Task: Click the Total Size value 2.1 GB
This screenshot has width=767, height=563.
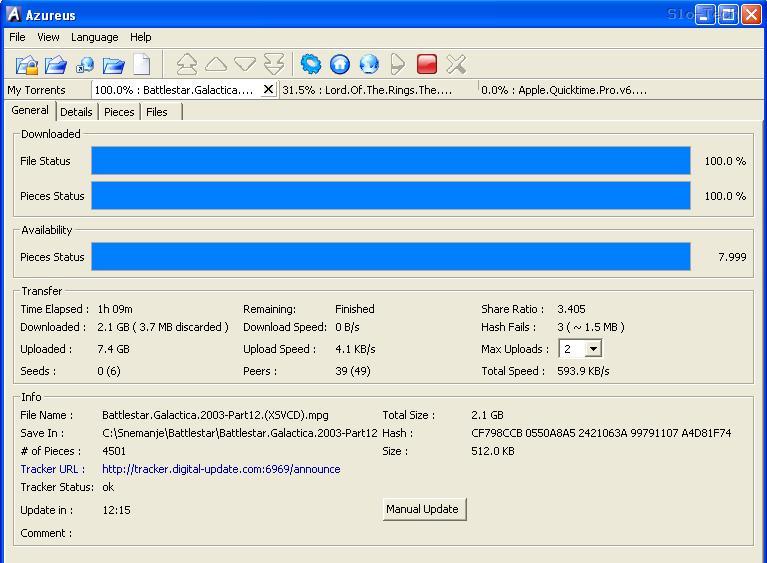Action: pos(487,415)
